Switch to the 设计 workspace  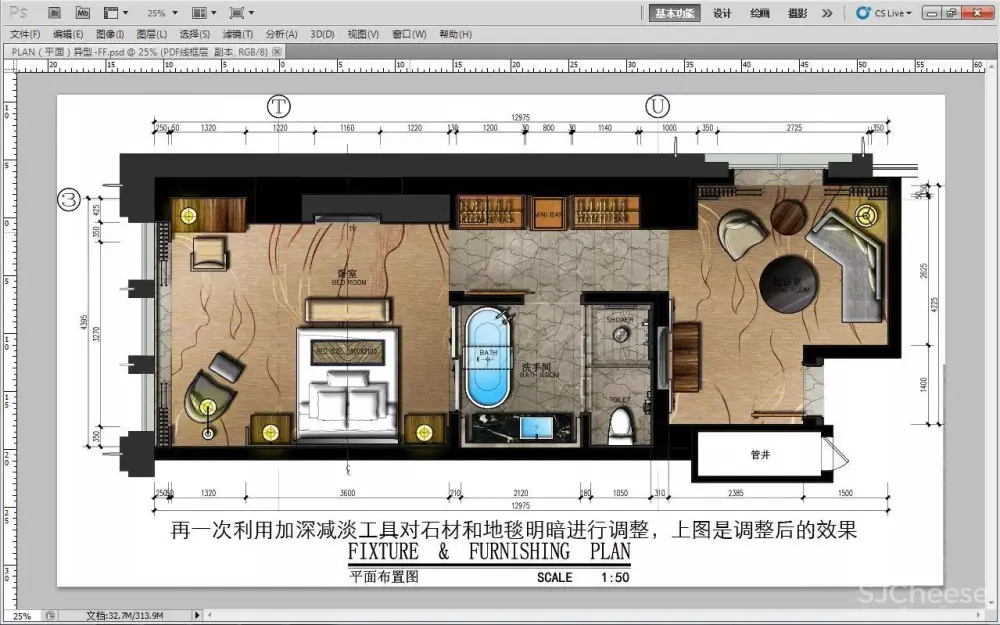[x=722, y=13]
